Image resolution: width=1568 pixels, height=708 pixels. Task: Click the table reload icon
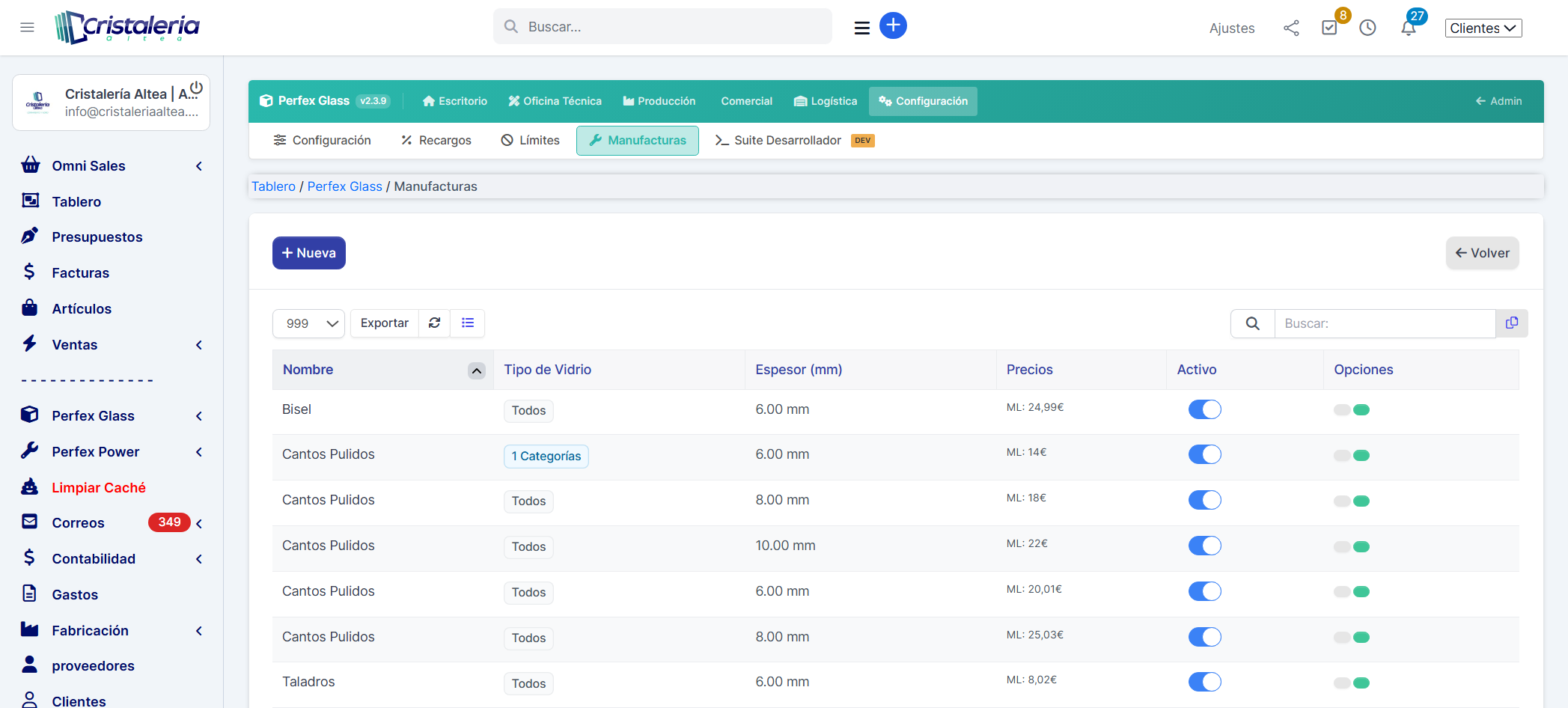[x=434, y=323]
